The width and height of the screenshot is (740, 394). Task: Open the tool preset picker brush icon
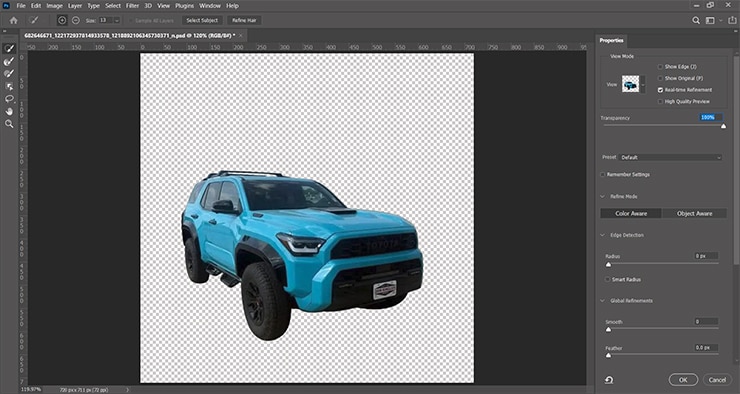click(34, 20)
